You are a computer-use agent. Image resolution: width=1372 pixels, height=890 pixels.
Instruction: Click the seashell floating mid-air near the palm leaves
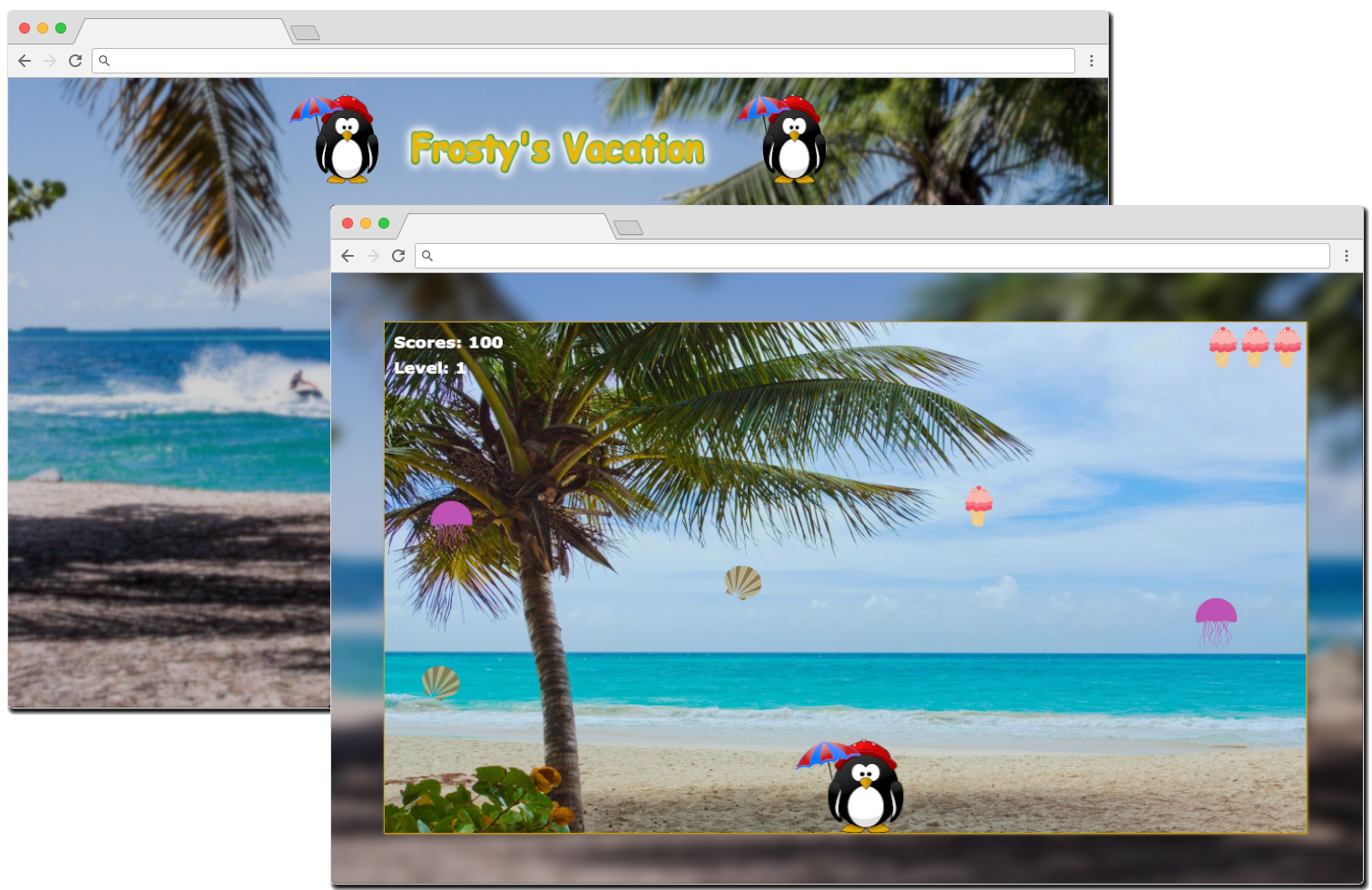[743, 582]
